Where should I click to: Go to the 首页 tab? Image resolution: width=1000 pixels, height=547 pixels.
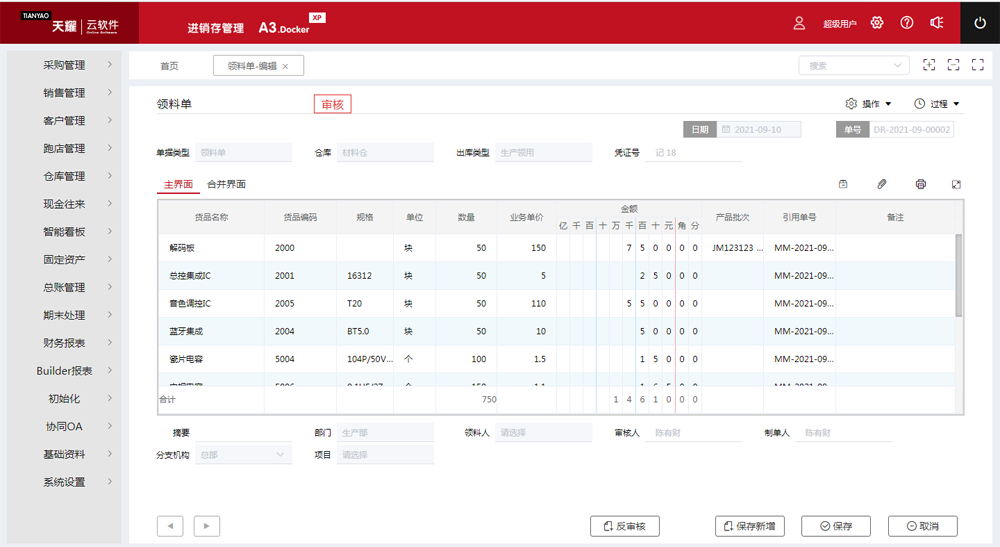coord(169,66)
